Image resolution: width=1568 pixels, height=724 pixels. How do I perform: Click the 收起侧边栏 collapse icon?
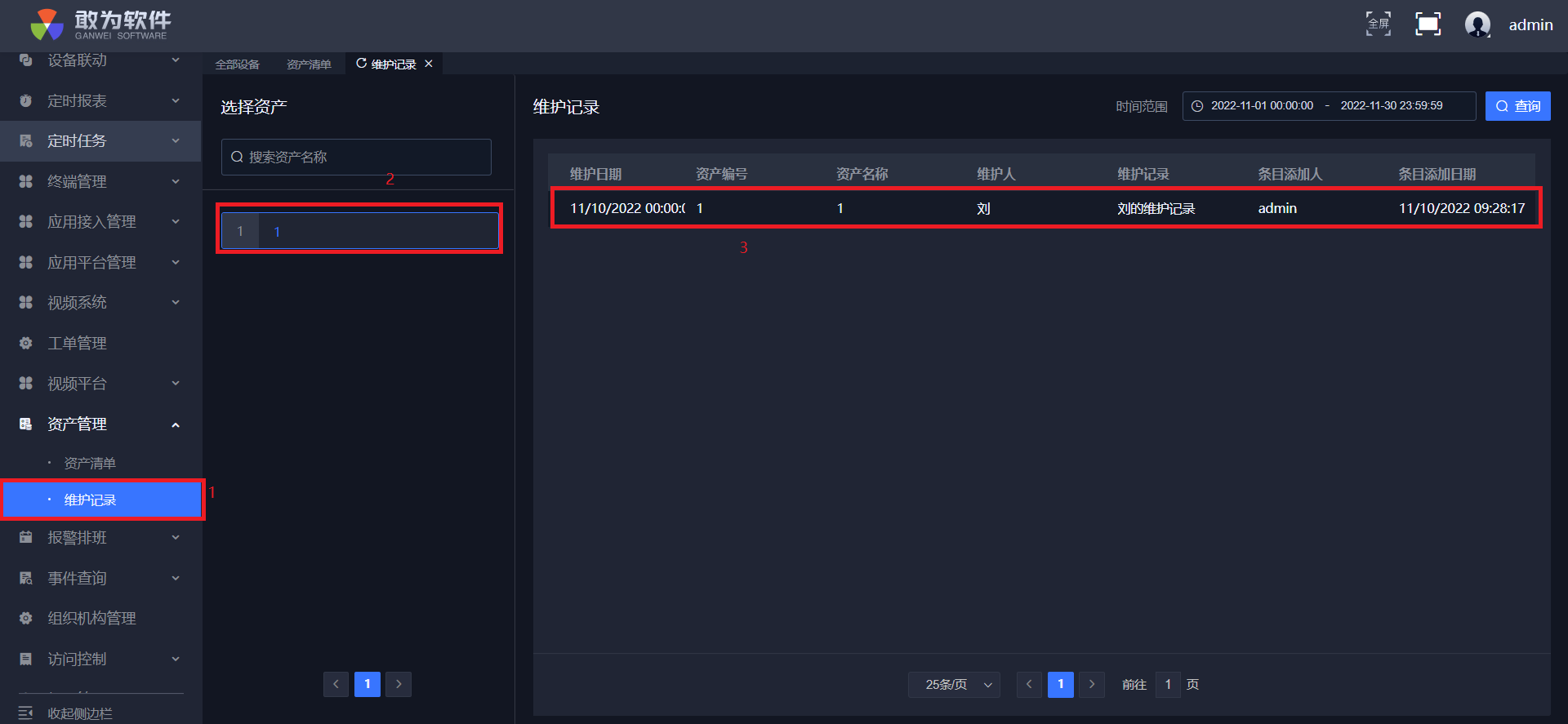26,713
